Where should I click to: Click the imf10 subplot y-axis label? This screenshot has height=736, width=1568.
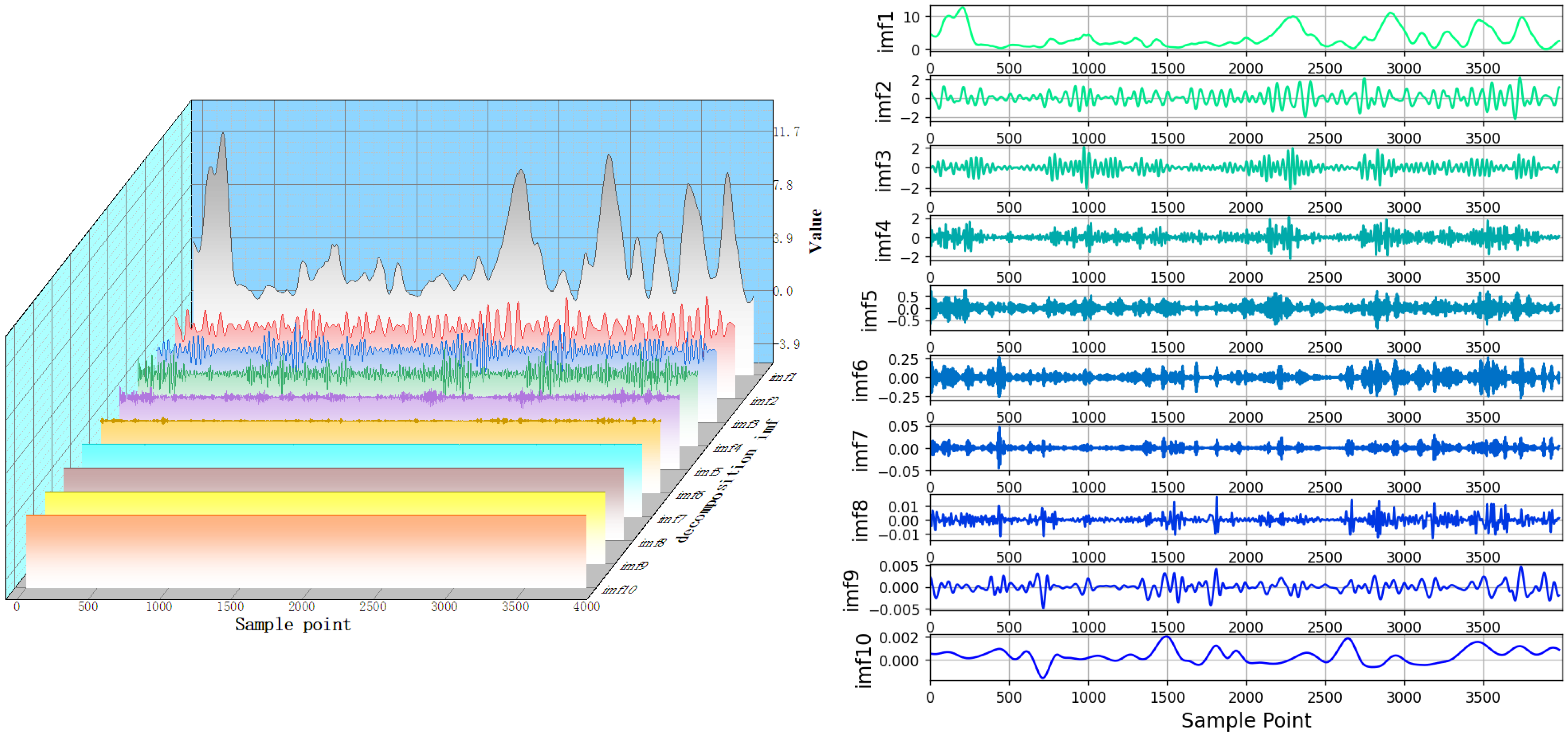coord(863,661)
